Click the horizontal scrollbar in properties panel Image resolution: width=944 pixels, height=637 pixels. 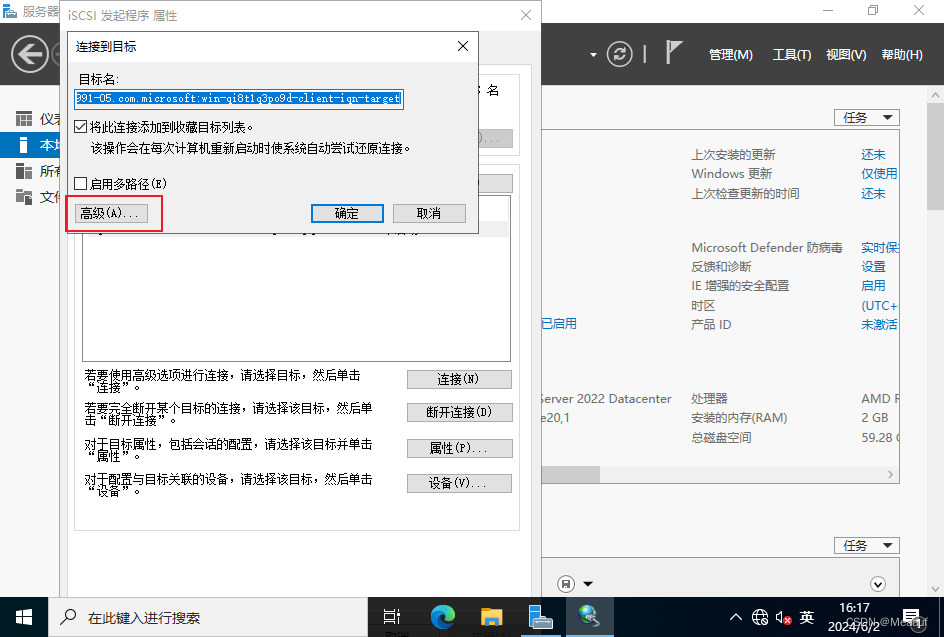[570, 474]
